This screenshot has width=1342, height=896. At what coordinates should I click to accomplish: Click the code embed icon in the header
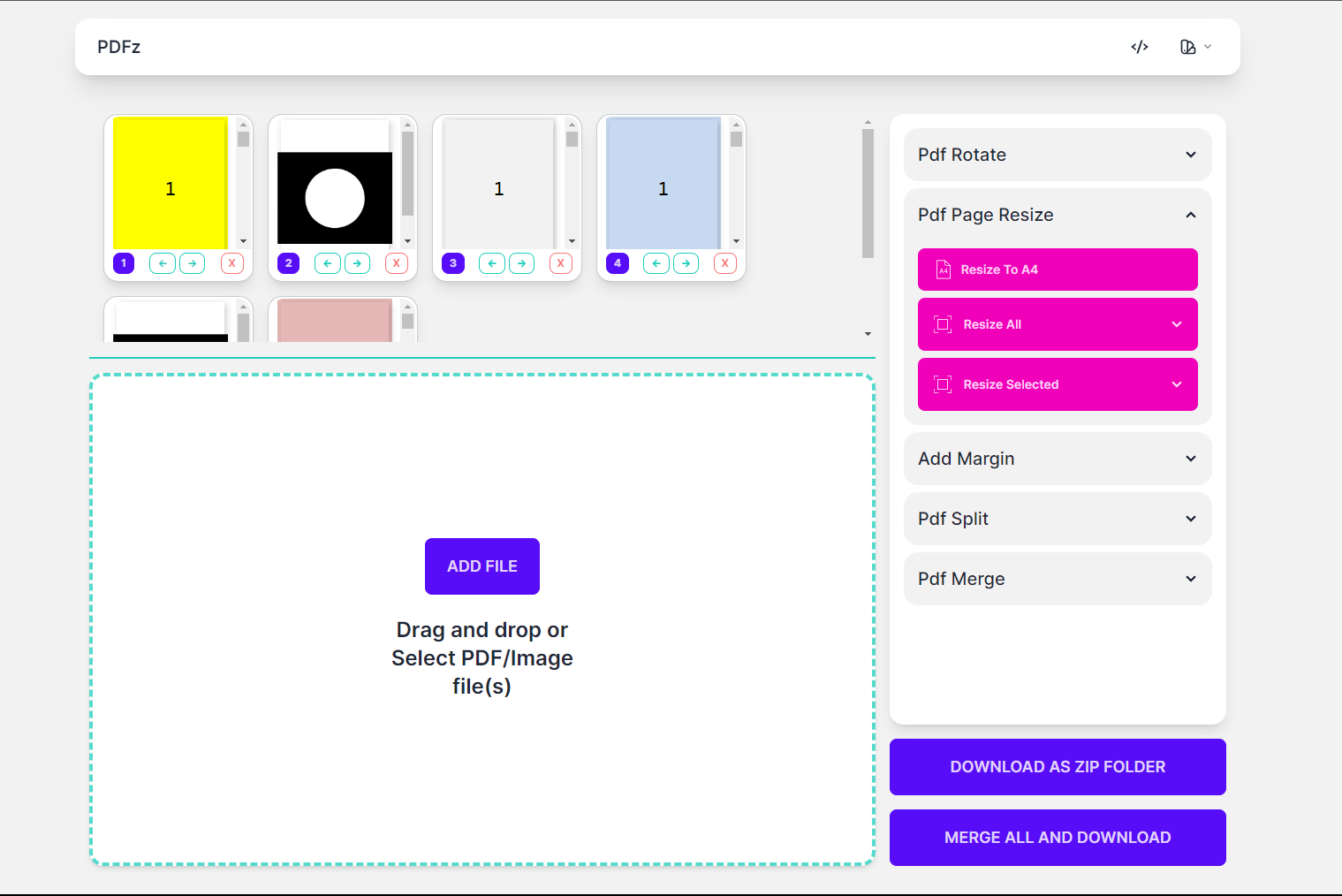1139,47
